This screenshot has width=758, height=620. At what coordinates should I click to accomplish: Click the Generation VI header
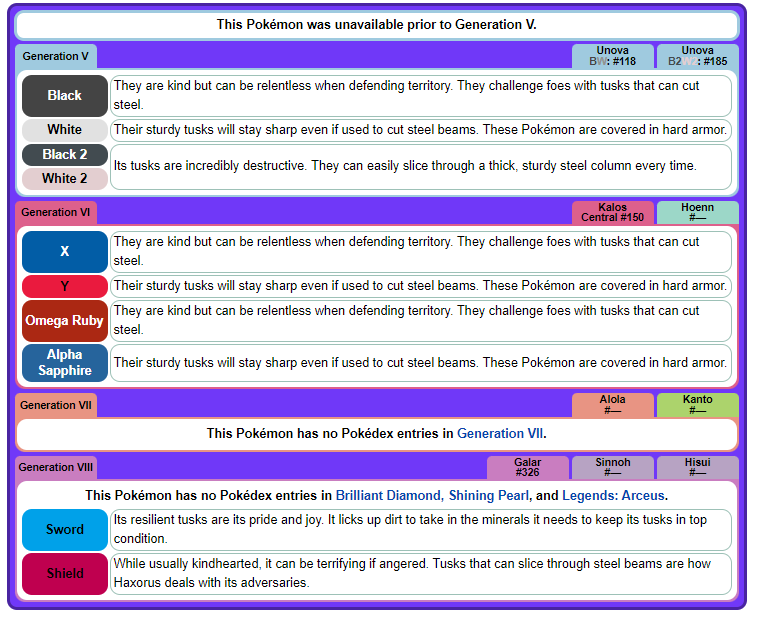(x=56, y=213)
